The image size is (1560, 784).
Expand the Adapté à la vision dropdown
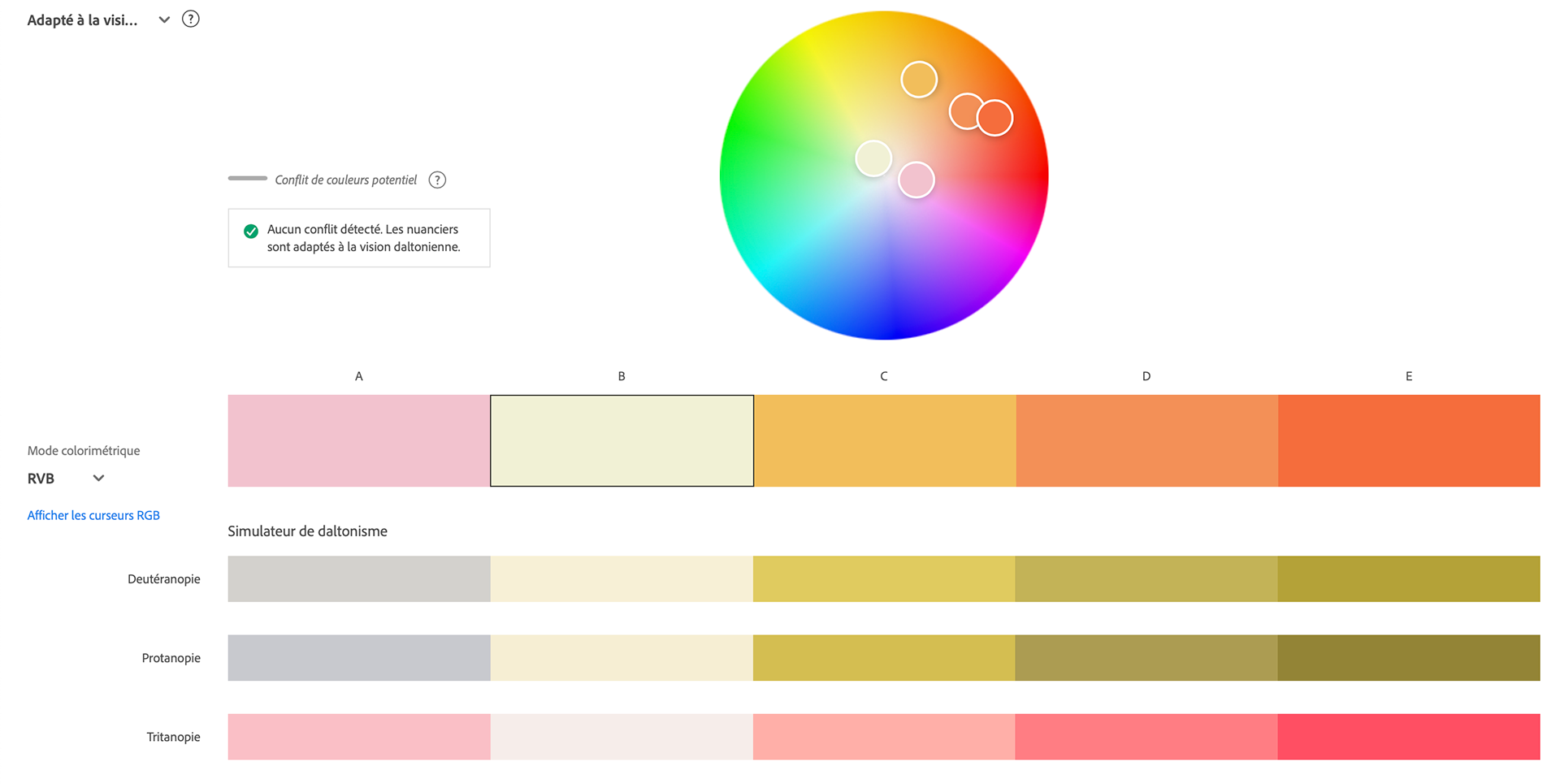point(164,19)
